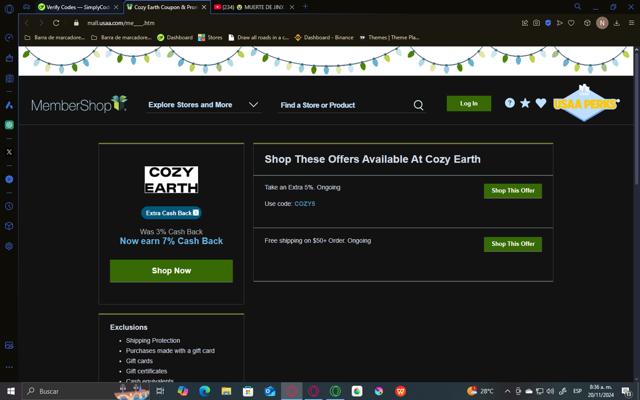Click the Extra Cash Back badge

(x=171, y=213)
